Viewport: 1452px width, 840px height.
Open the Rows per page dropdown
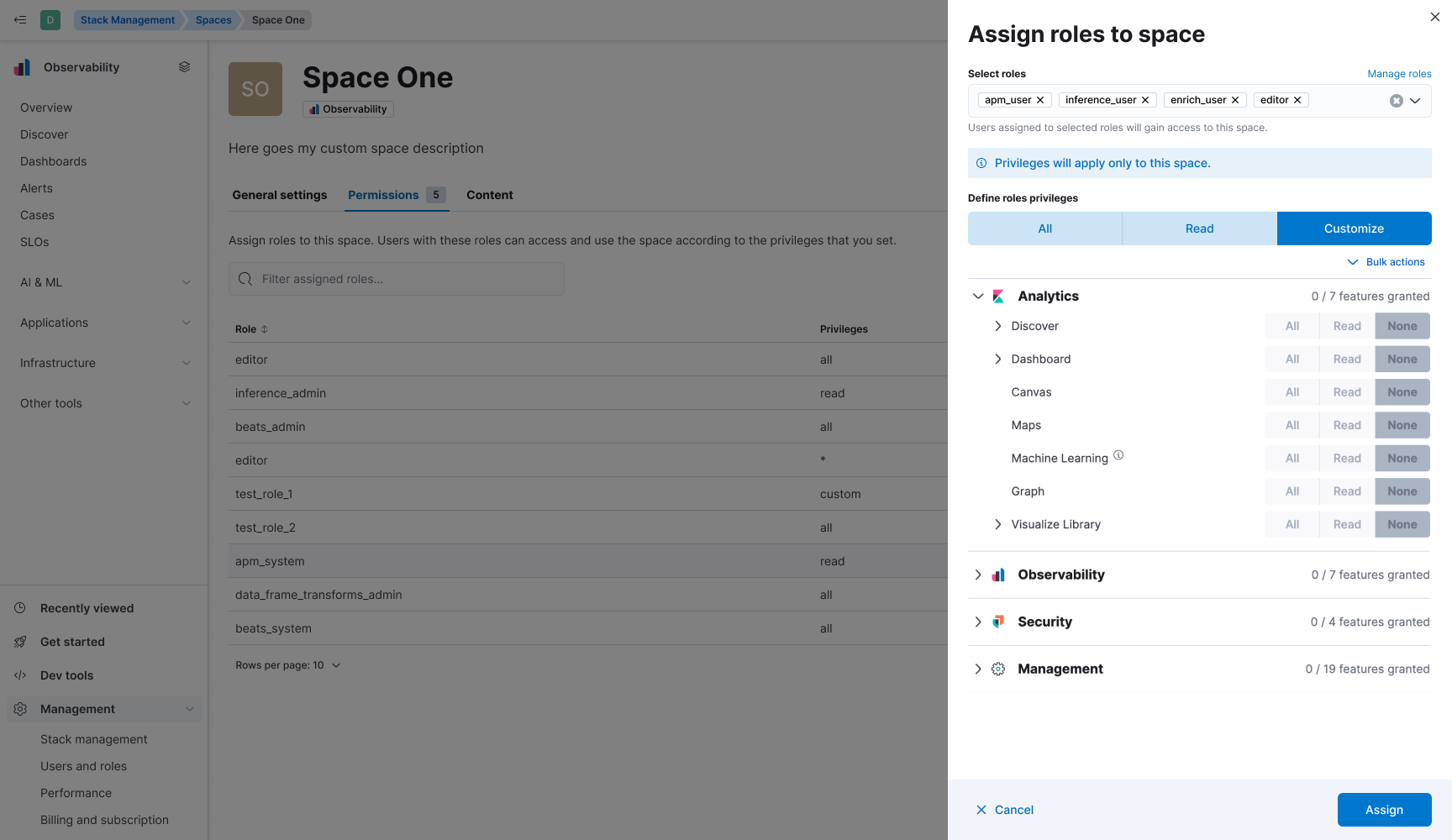pos(288,664)
